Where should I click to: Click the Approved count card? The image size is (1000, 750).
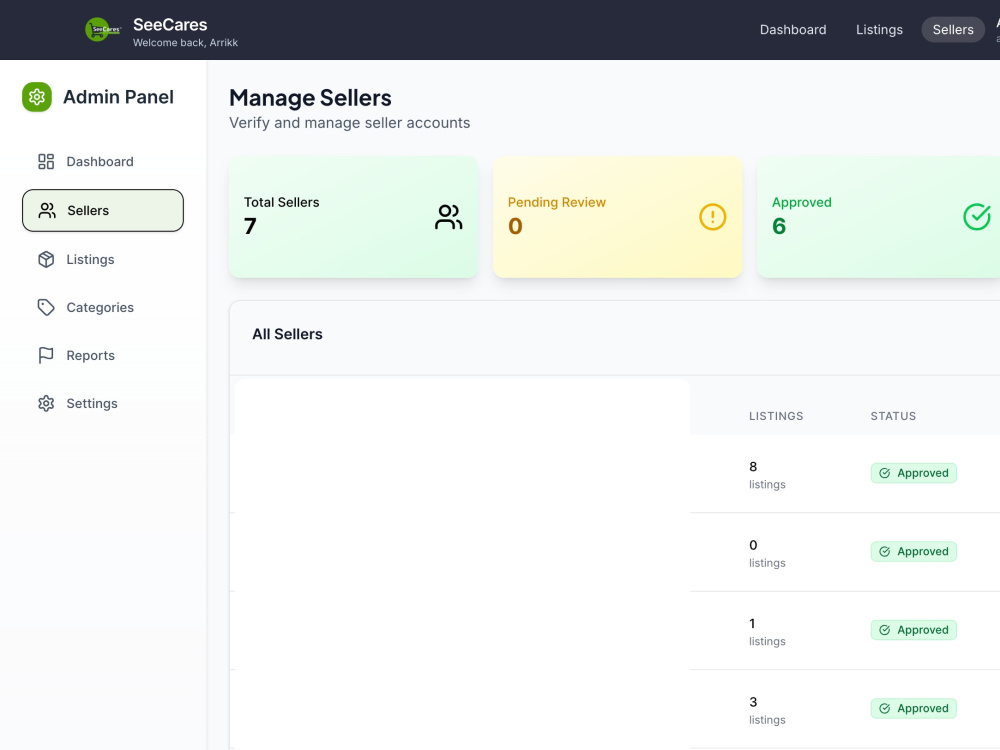pyautogui.click(x=878, y=217)
